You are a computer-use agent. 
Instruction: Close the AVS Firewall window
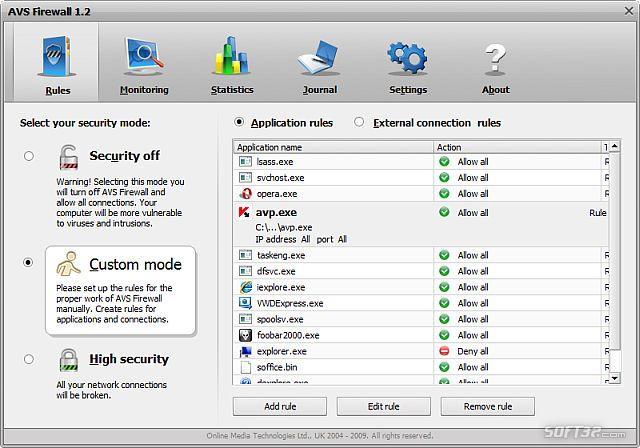629,11
